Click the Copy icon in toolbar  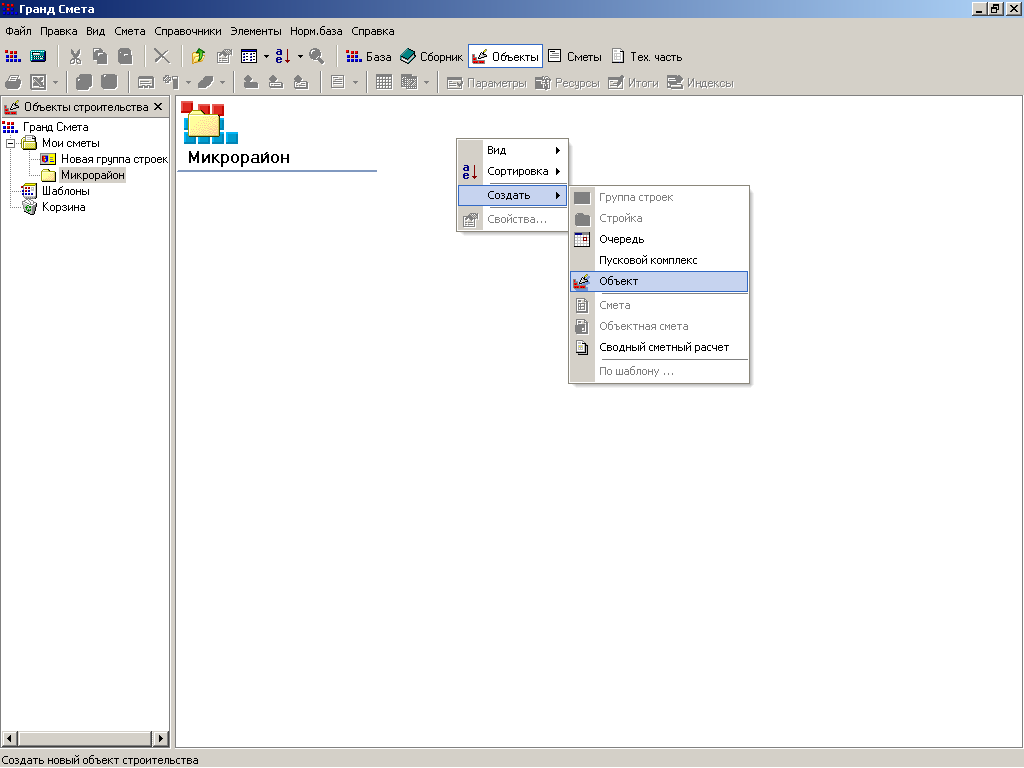point(100,57)
